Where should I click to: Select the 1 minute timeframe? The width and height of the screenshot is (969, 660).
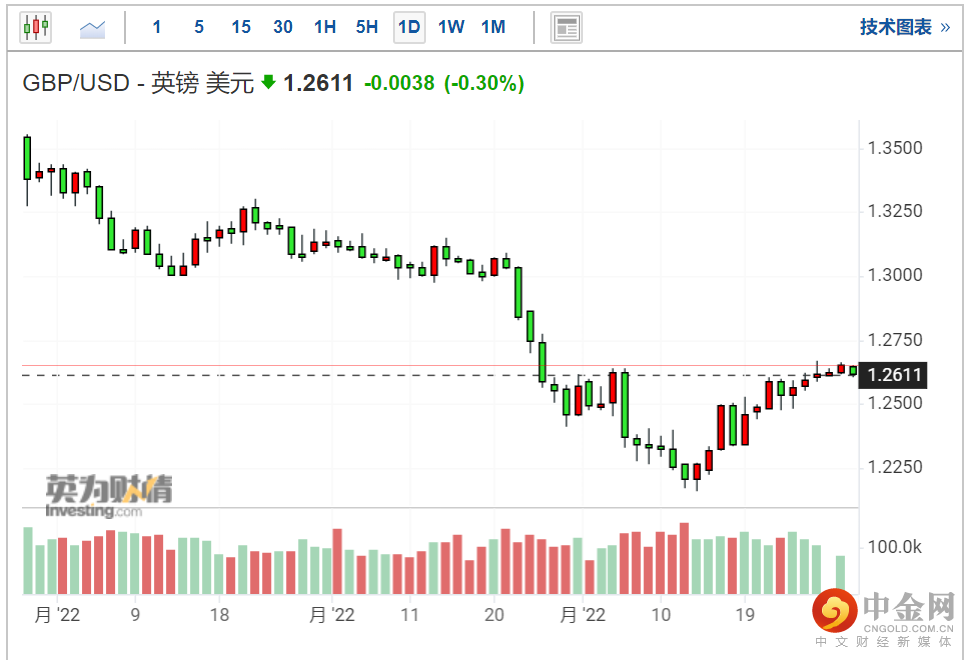(x=157, y=28)
